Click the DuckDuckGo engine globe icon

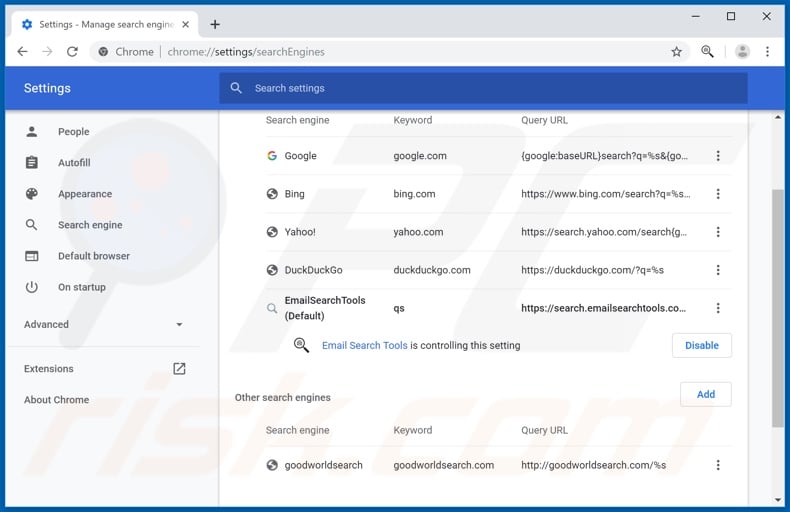pos(272,270)
